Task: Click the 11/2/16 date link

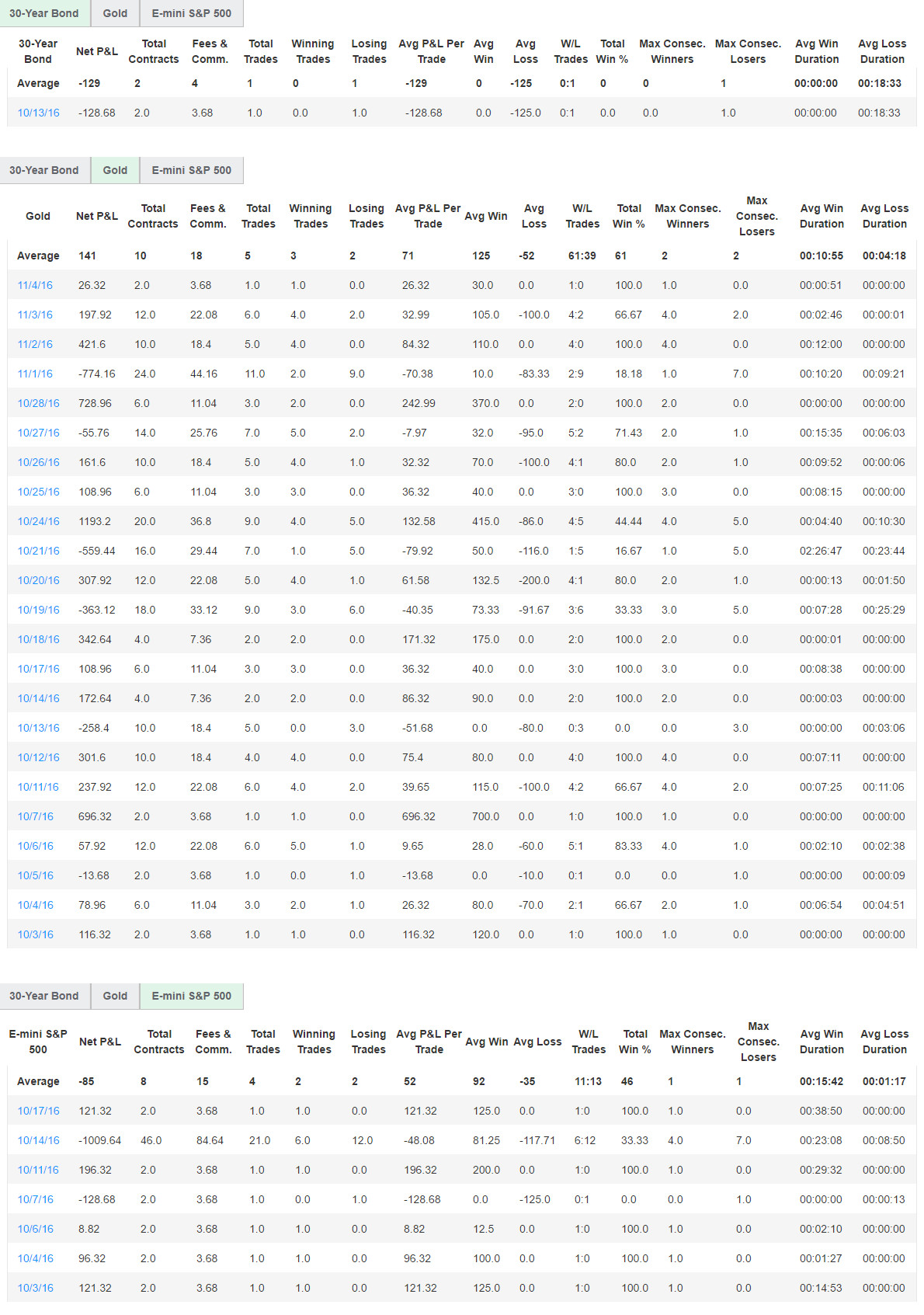Action: point(35,344)
